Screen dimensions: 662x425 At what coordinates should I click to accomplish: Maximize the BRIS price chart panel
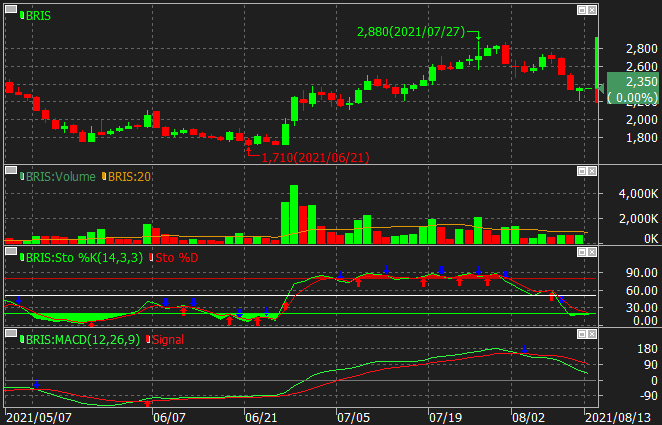(582, 10)
